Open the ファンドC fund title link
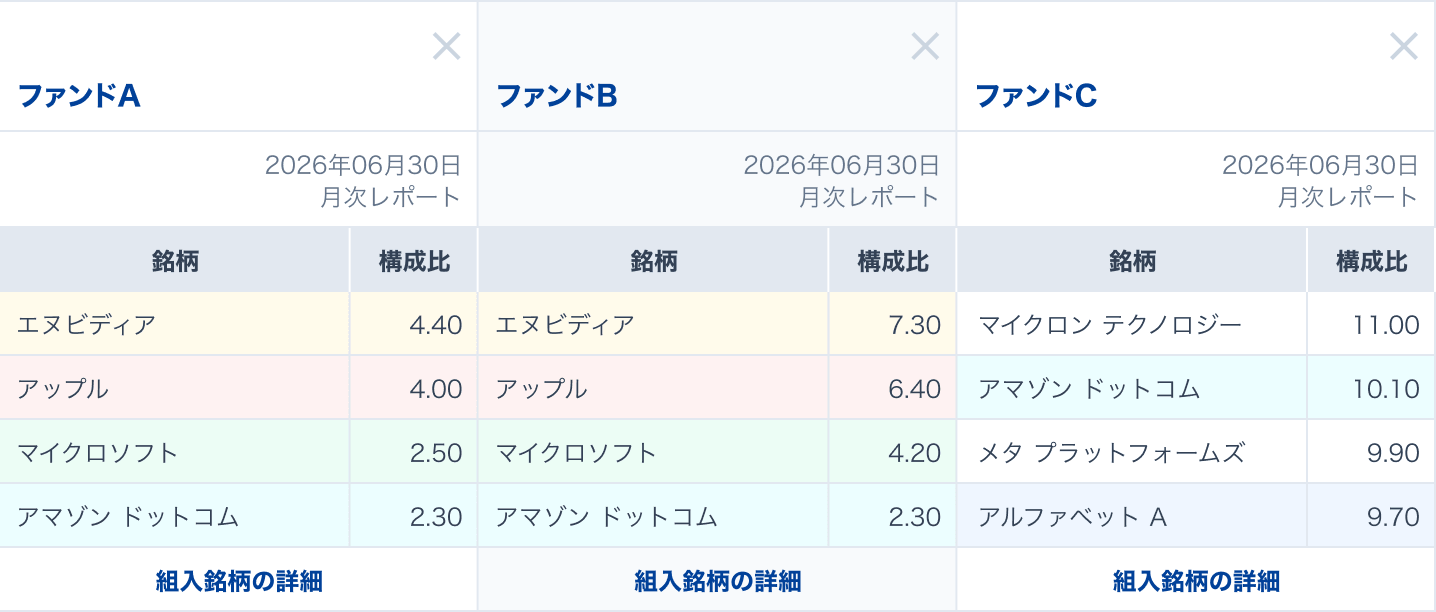1436x612 pixels. tap(1036, 96)
